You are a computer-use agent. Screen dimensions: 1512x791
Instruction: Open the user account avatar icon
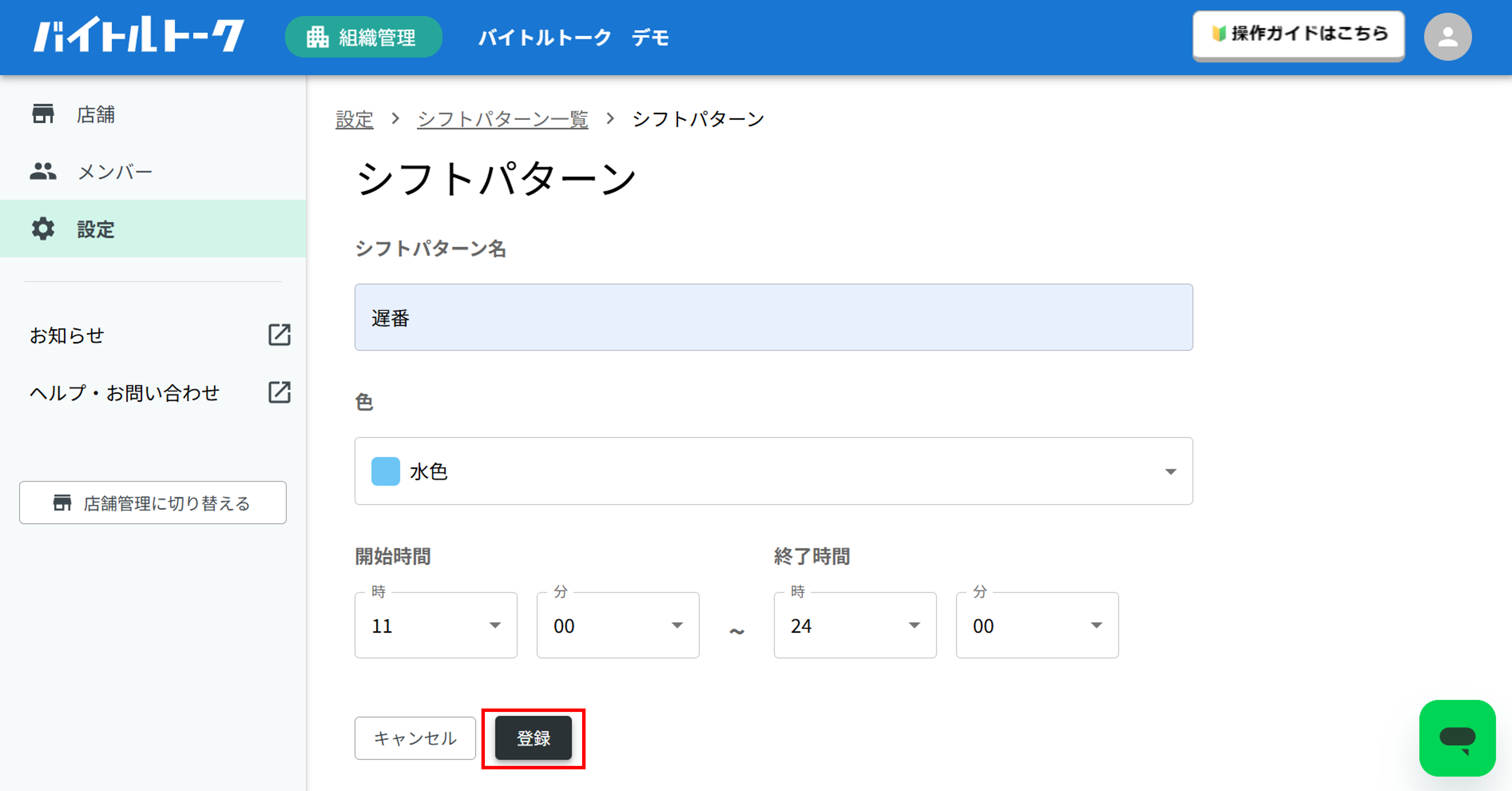1447,37
